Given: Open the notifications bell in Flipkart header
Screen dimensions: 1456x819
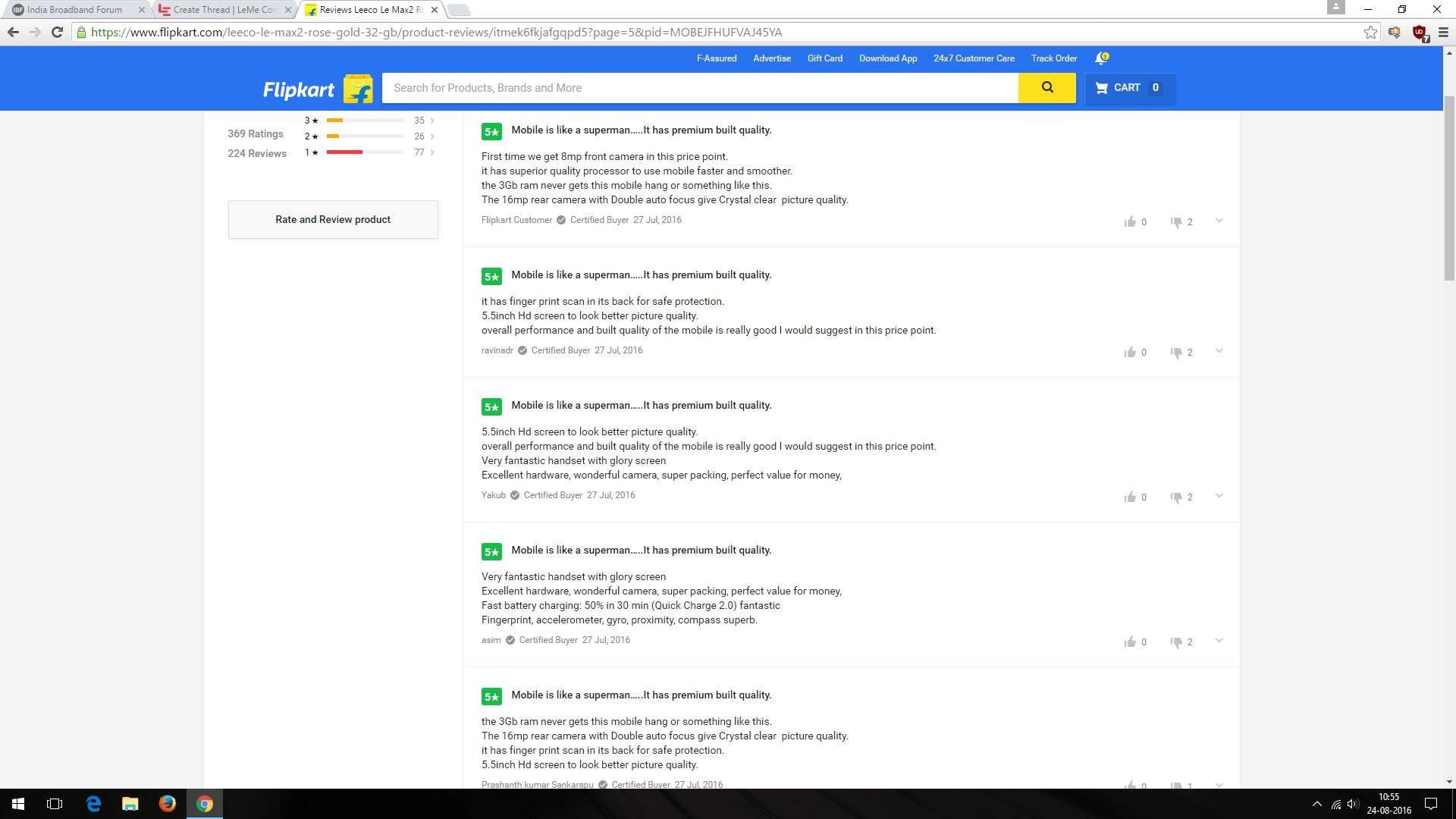Looking at the screenshot, I should click(x=1102, y=58).
